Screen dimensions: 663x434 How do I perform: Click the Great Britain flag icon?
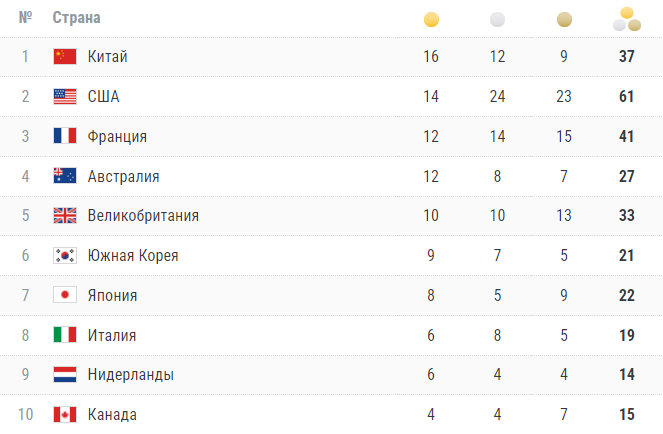click(x=65, y=216)
